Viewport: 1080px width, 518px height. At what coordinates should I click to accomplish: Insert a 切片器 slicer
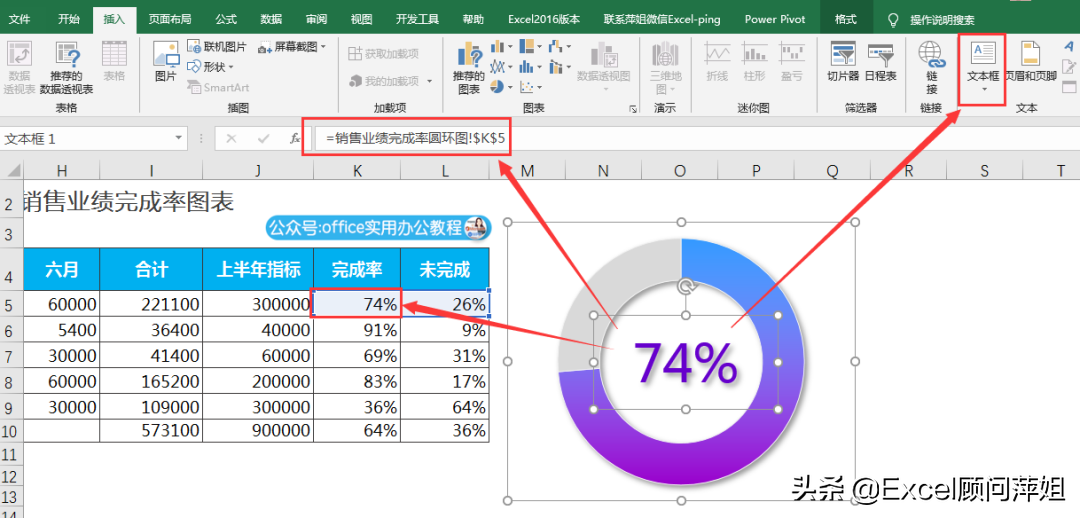[x=843, y=60]
